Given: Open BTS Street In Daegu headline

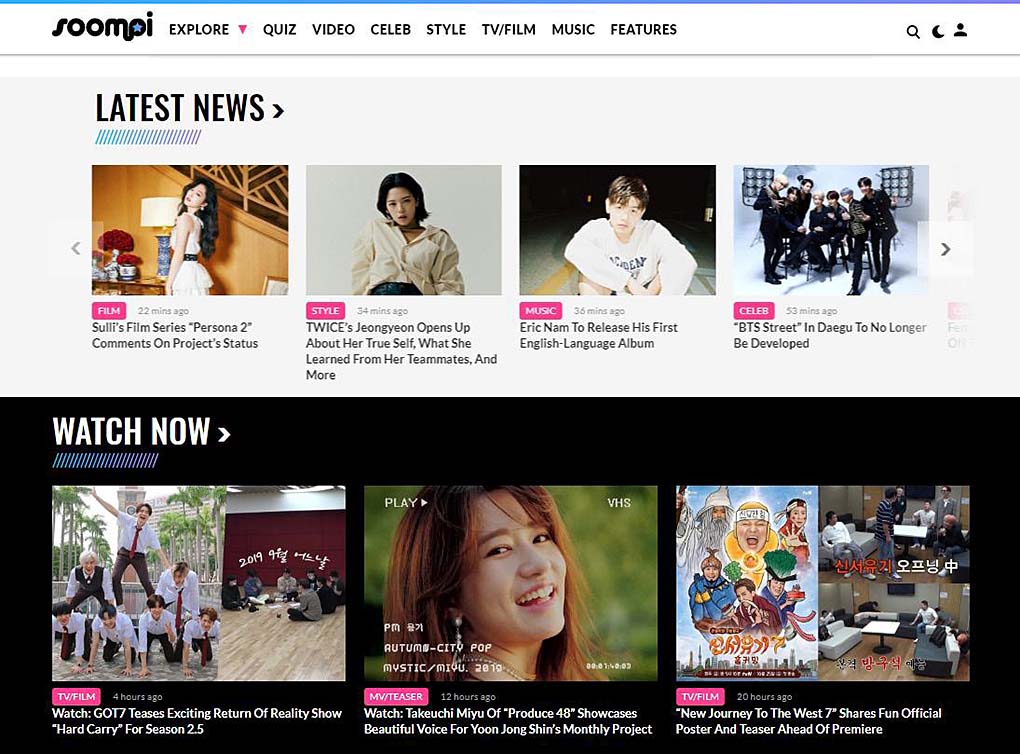Looking at the screenshot, I should tap(830, 335).
